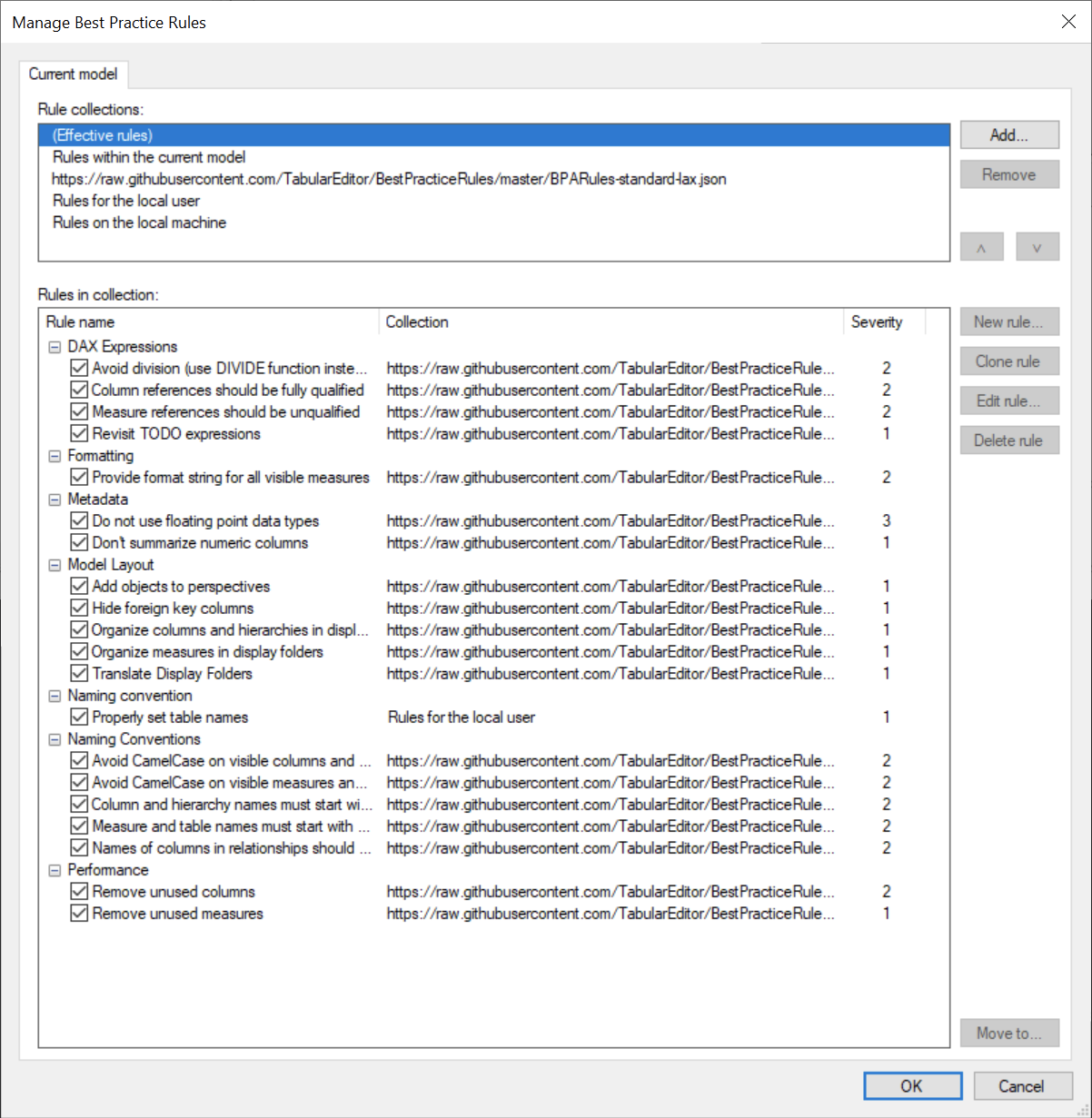Uncheck Do not use floating point data types

pos(79,520)
